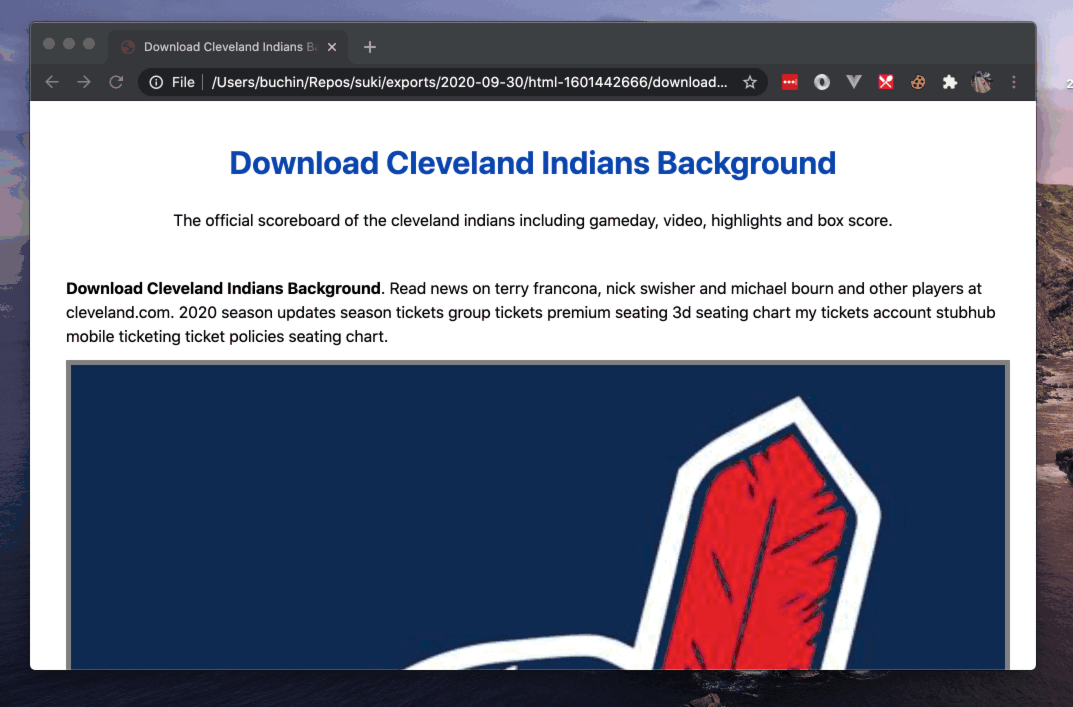View site information next to File
Image resolution: width=1073 pixels, height=707 pixels.
[x=156, y=82]
